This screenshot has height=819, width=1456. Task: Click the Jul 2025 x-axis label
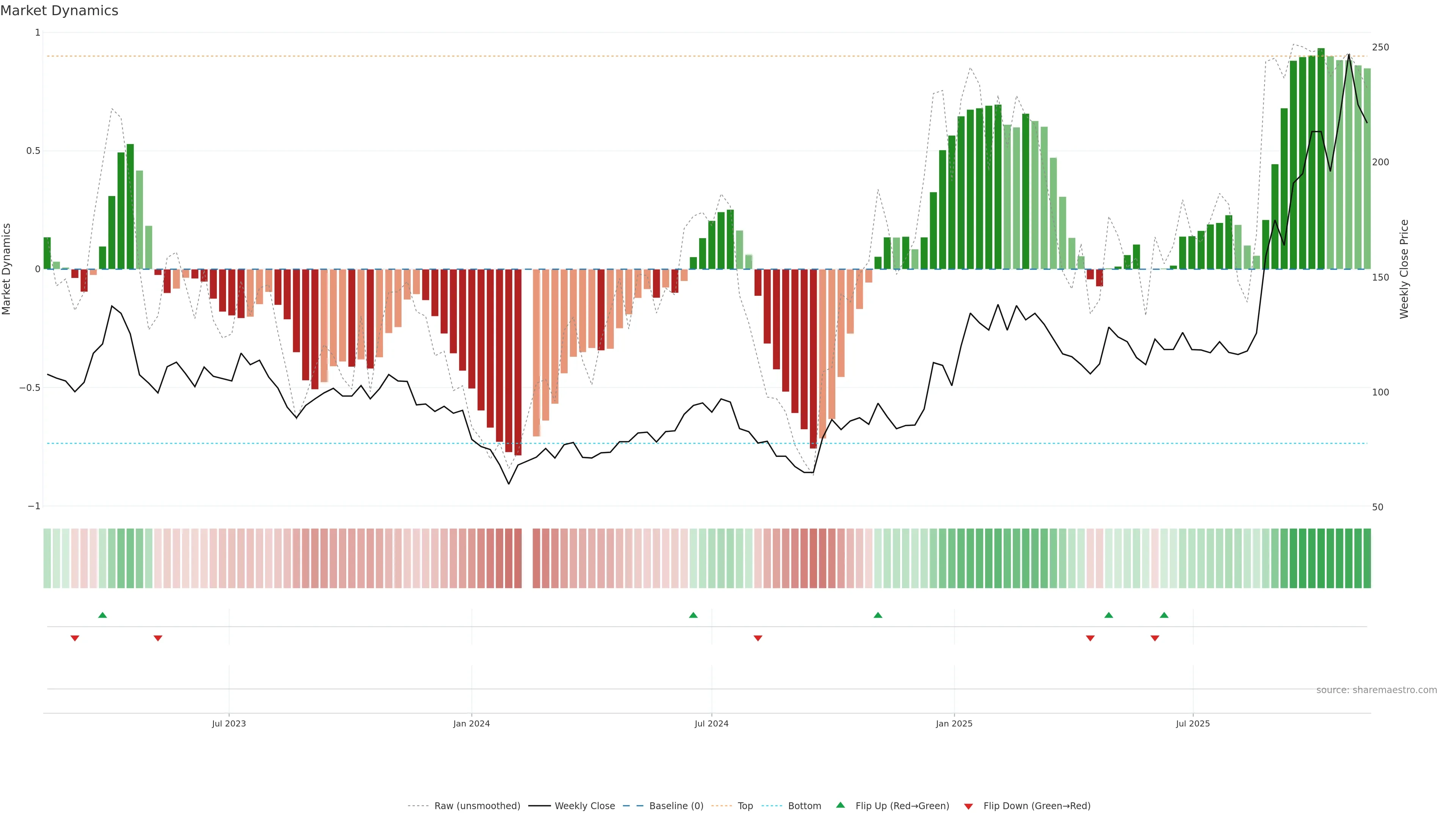(1192, 723)
